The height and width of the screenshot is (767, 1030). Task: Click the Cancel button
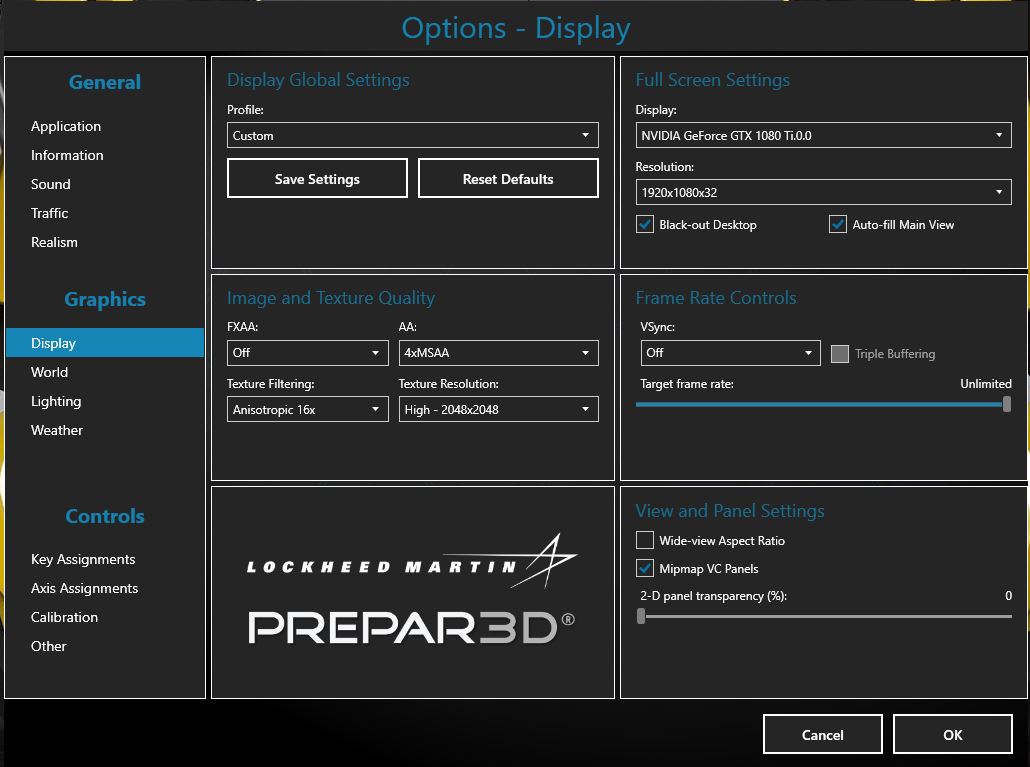822,734
